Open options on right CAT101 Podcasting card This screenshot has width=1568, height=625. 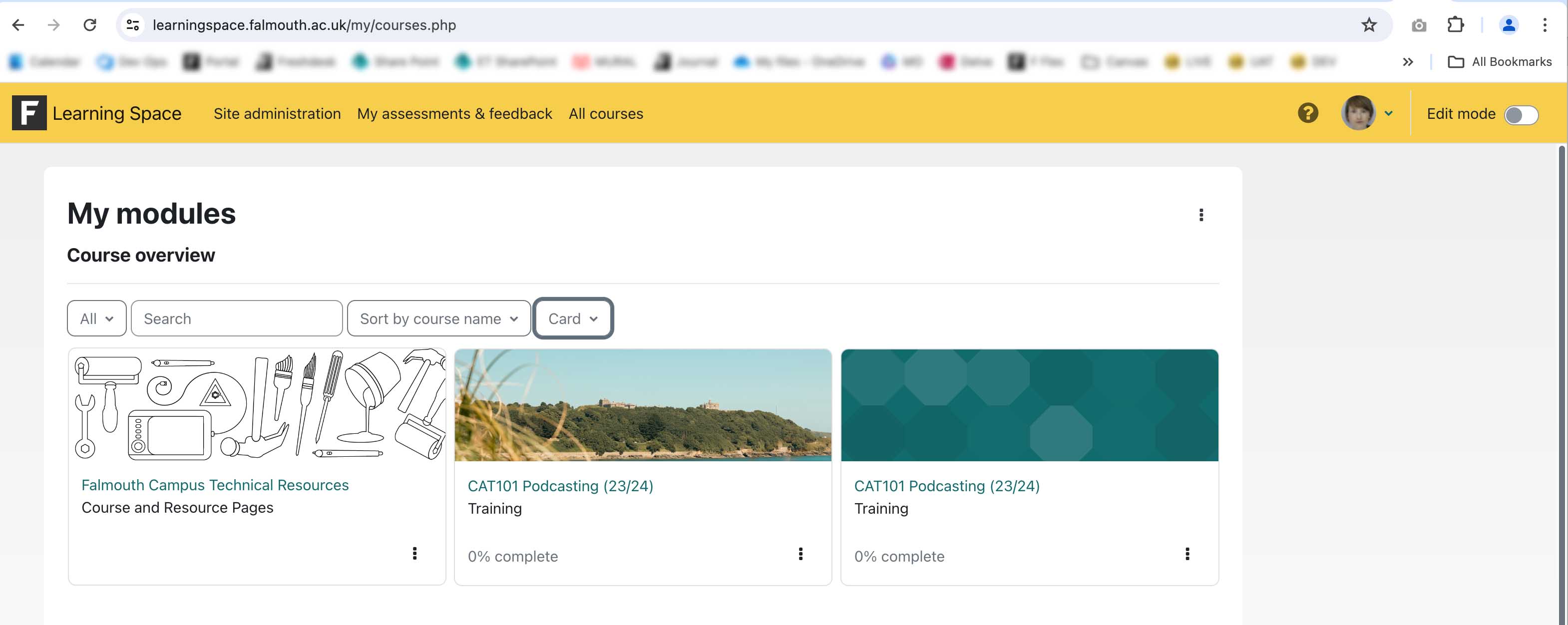1186,554
